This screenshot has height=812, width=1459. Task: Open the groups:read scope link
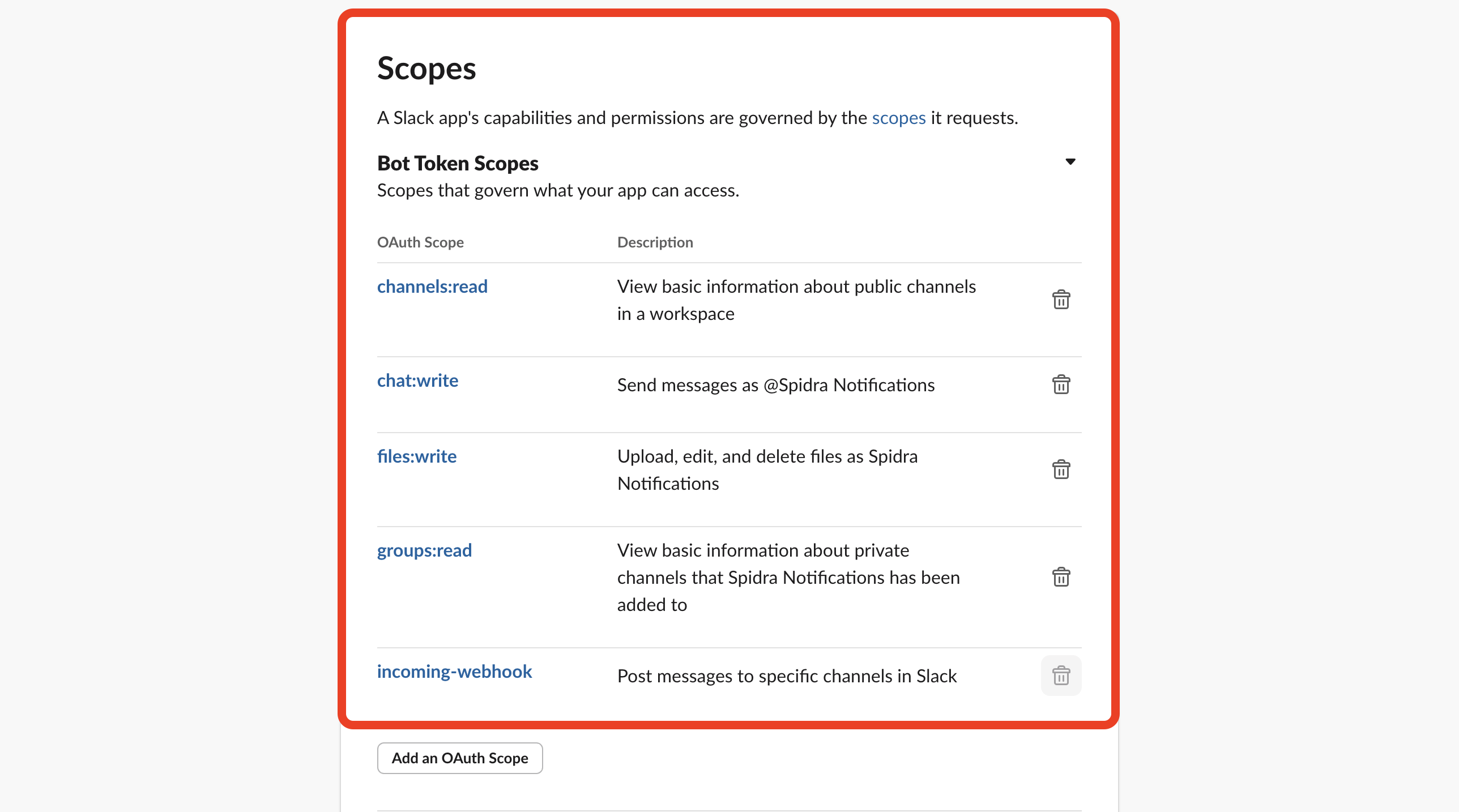[x=424, y=550]
